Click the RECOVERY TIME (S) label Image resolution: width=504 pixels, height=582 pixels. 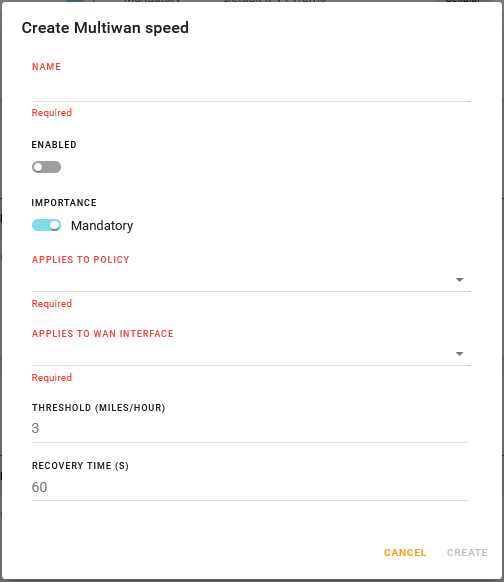(80, 466)
